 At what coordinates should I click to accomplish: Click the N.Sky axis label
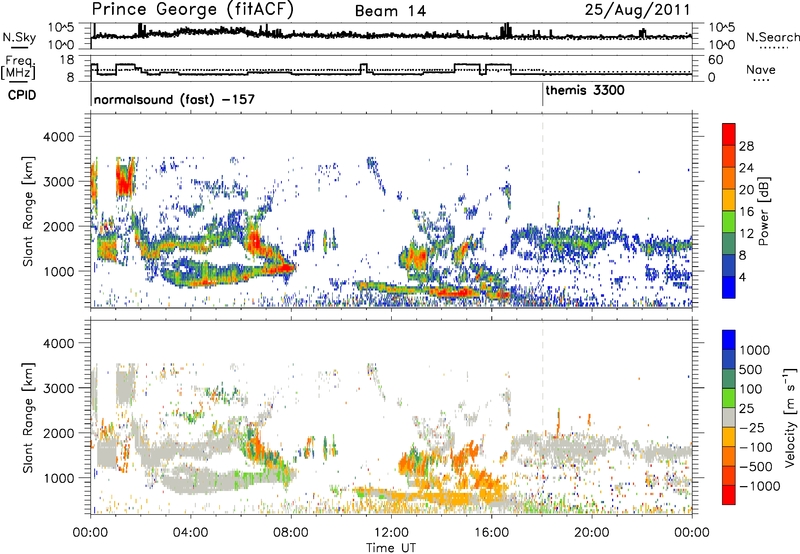click(19, 37)
